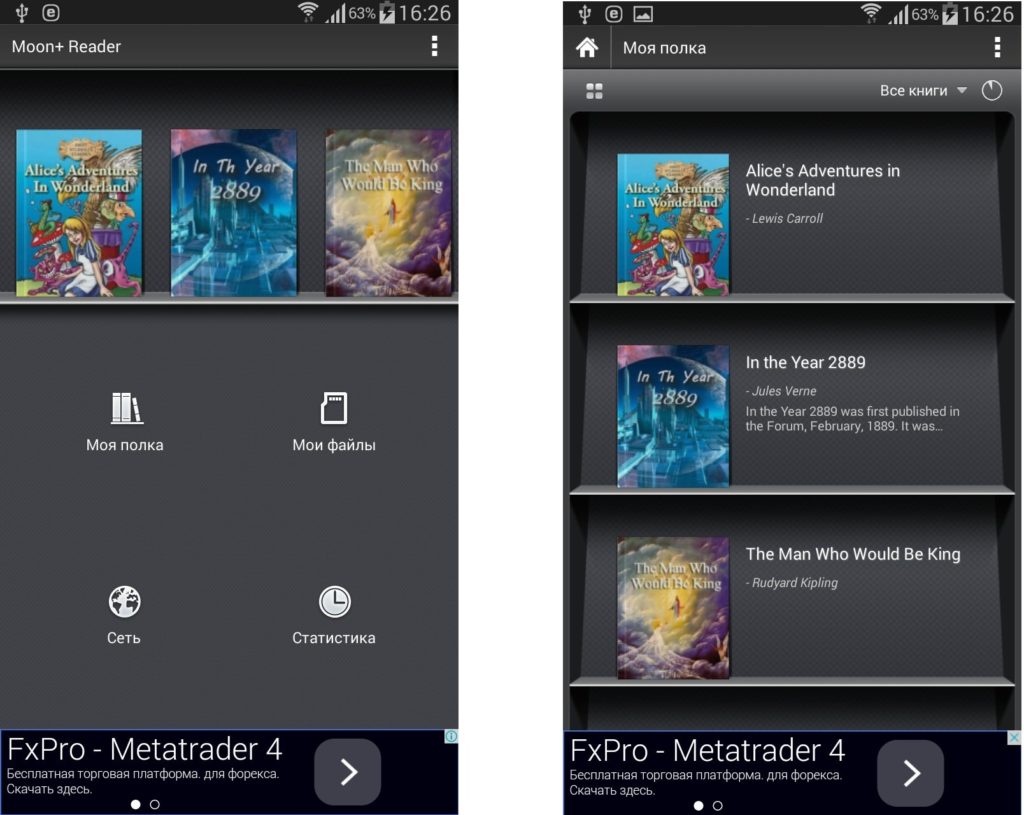The image size is (1024, 815).
Task: Click the title 'In the Year 2889' in list
Action: click(x=805, y=362)
